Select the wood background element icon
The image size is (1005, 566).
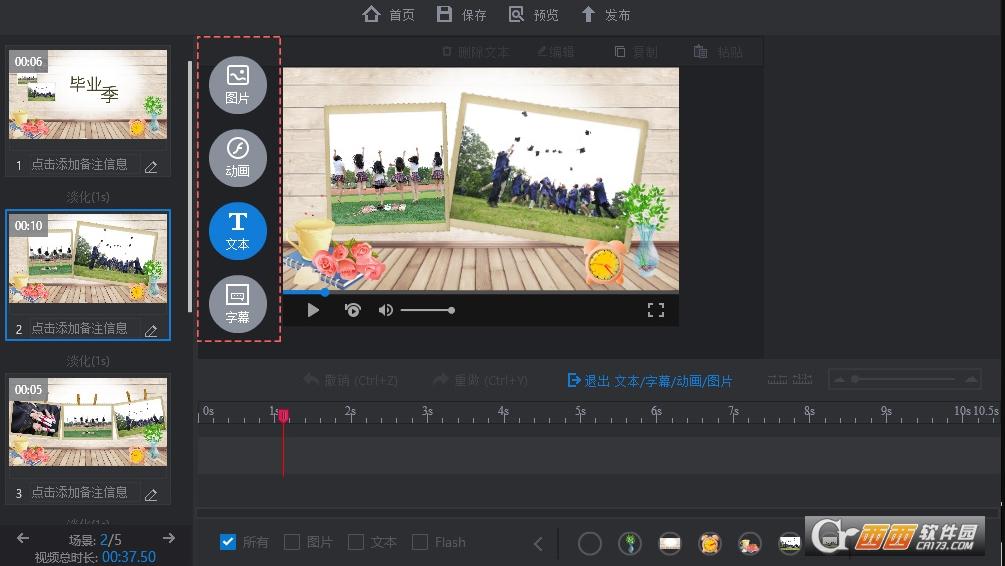(x=670, y=544)
